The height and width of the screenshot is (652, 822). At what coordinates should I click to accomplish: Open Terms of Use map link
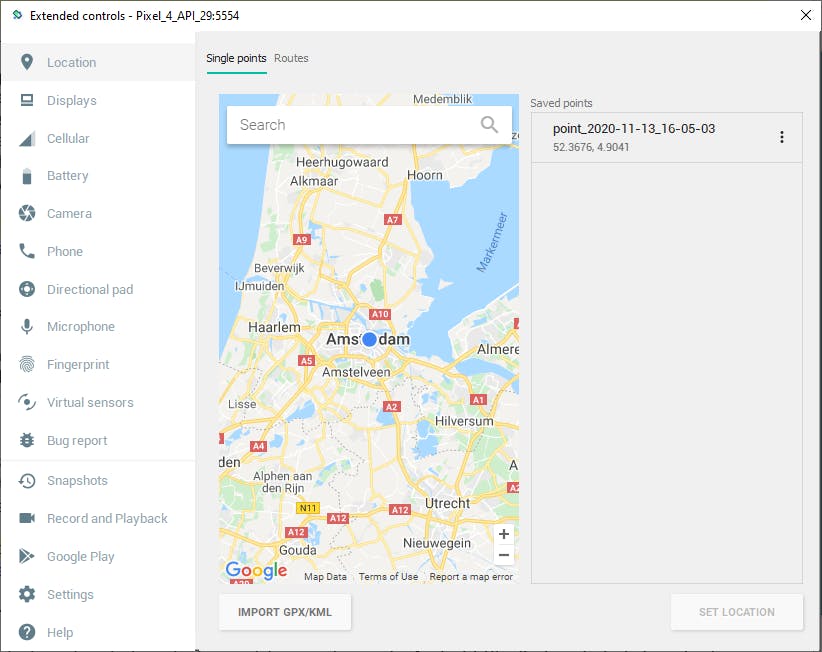coord(388,577)
